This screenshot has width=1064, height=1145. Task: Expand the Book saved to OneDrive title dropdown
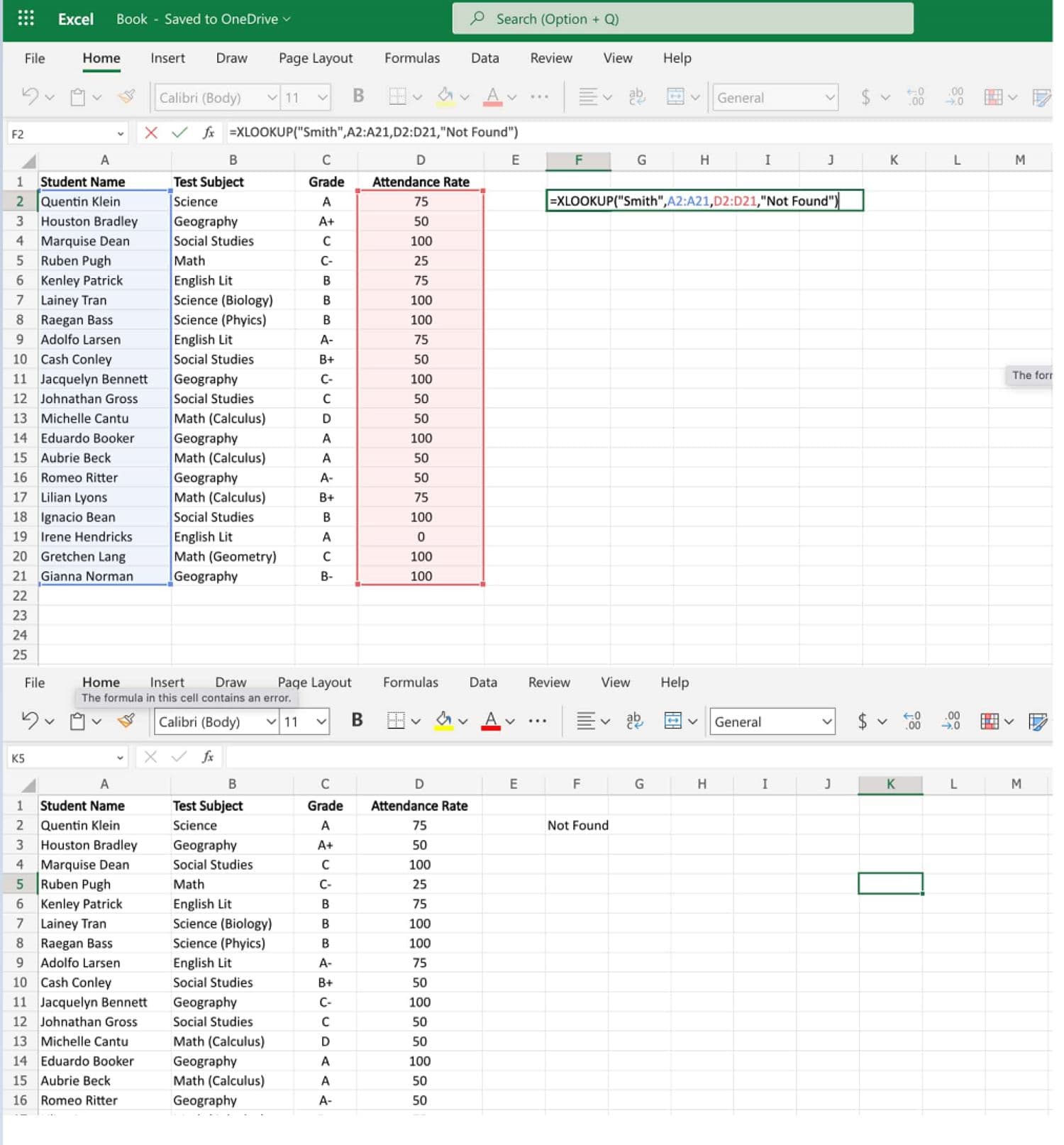pos(287,19)
